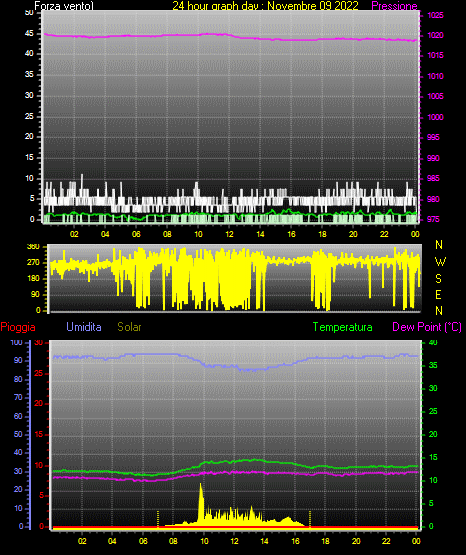Click the E compass label on wind direction
The width and height of the screenshot is (466, 555).
[x=438, y=294]
